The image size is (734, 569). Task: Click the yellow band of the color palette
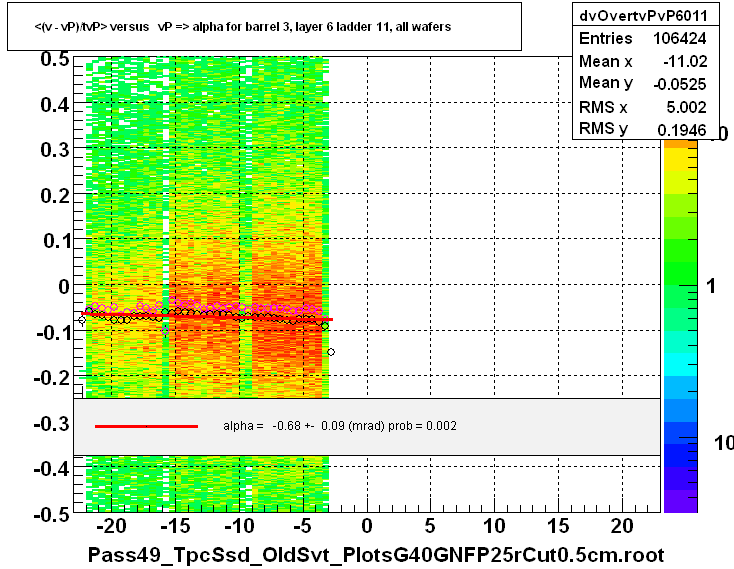pyautogui.click(x=681, y=160)
